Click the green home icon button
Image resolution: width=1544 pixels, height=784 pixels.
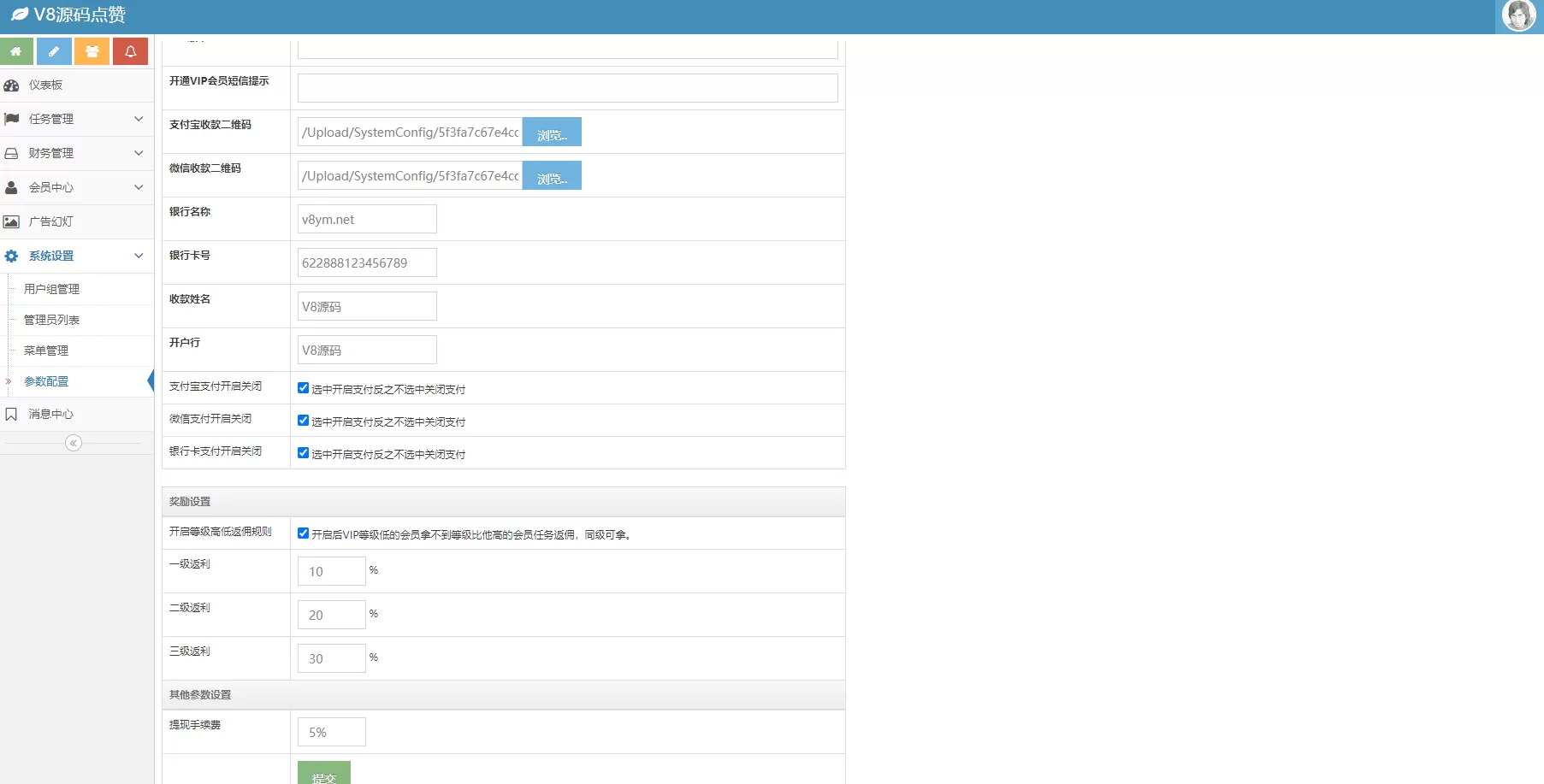[16, 51]
